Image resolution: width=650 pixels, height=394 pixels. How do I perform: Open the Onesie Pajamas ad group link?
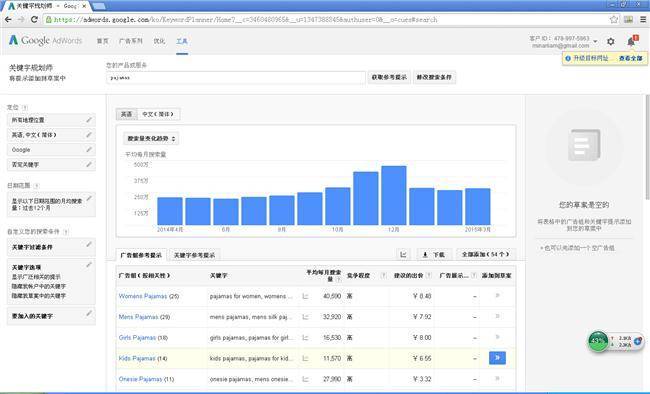141,379
